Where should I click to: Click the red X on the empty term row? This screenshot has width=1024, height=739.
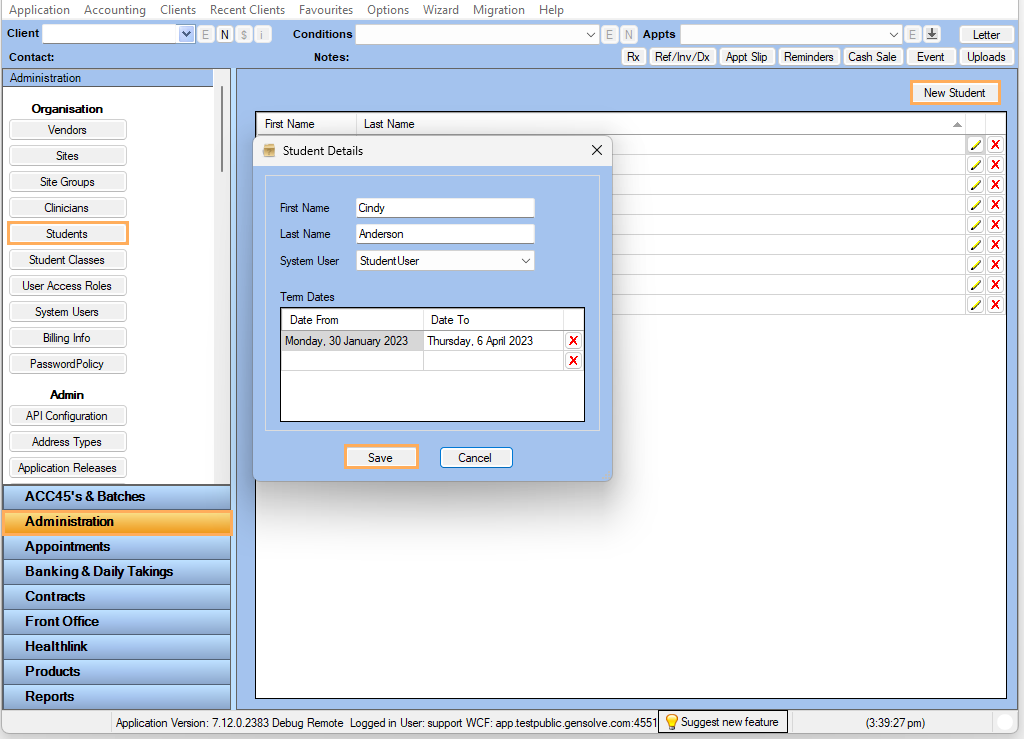[573, 361]
